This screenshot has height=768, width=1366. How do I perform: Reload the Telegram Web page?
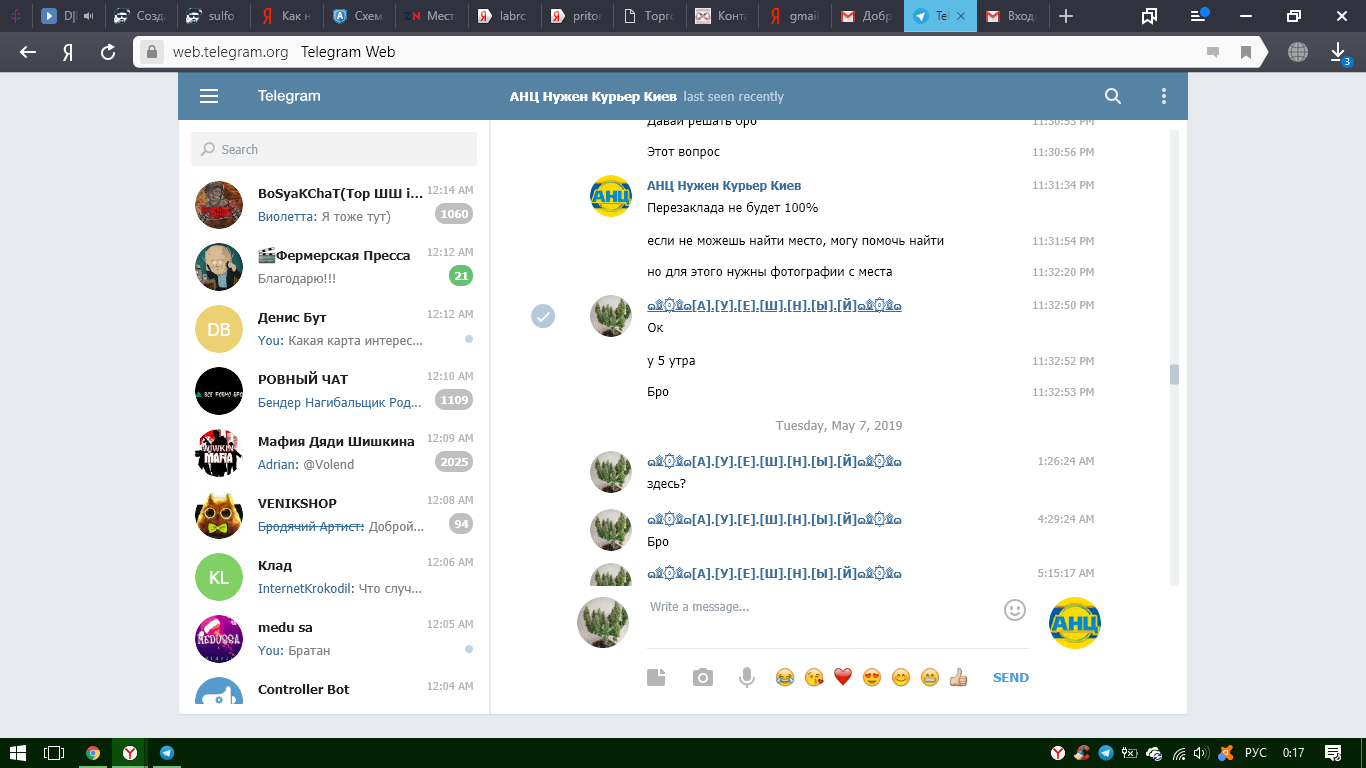tap(108, 52)
